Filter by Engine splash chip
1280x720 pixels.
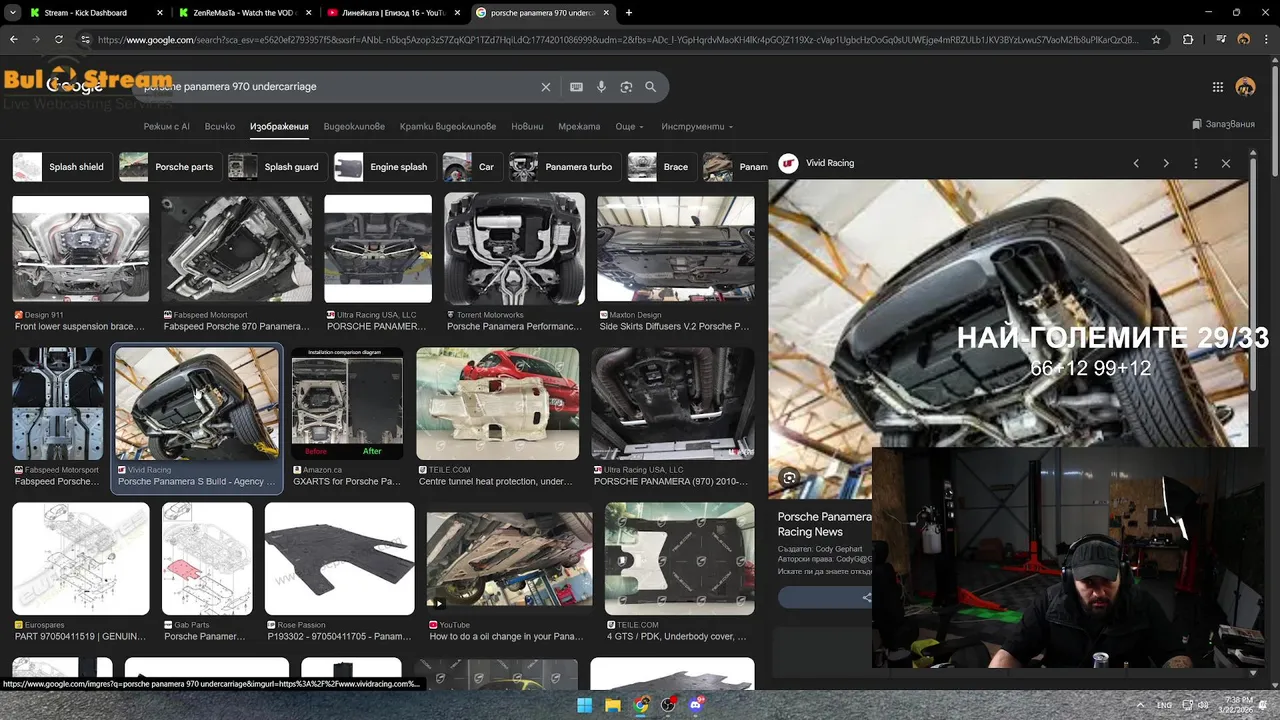(x=383, y=167)
